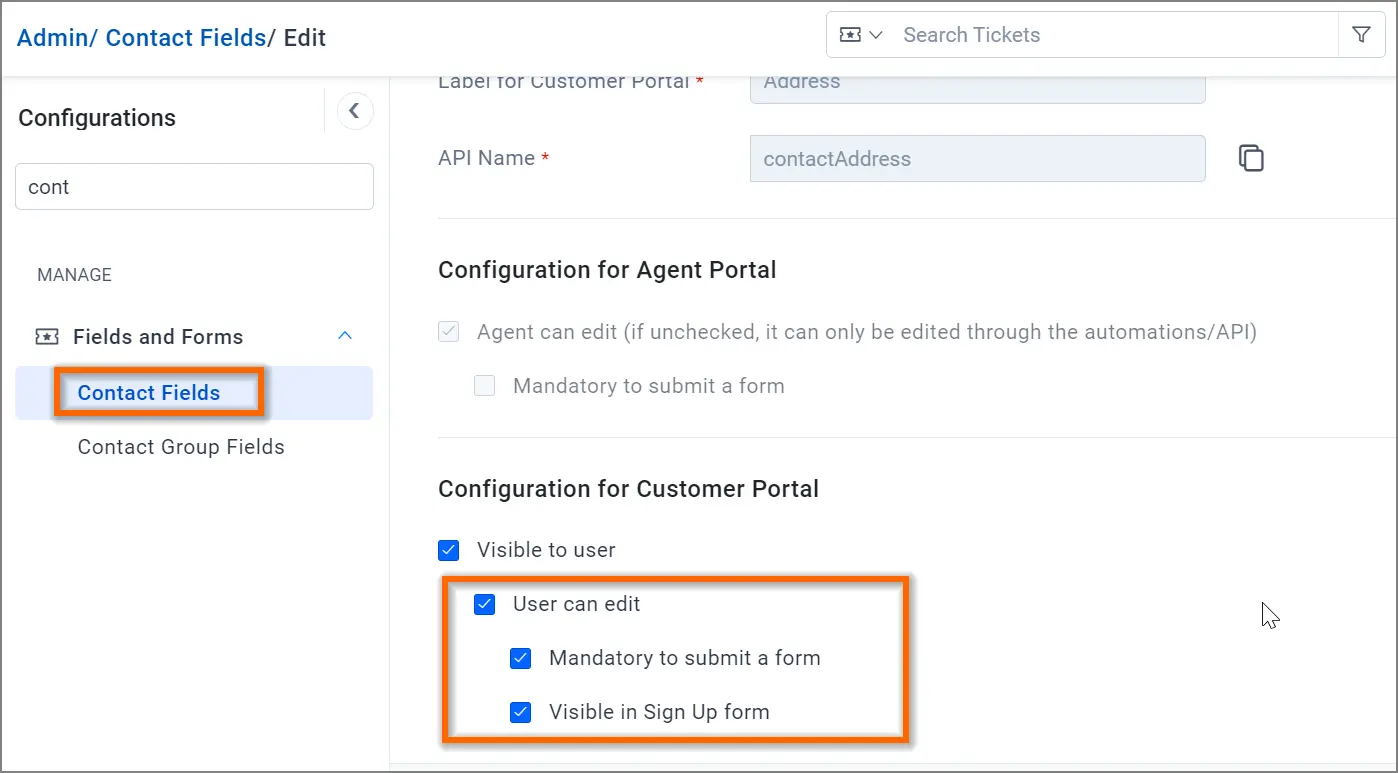Uncheck User can edit checkbox
Viewport: 1398px width, 773px height.
[x=485, y=604]
